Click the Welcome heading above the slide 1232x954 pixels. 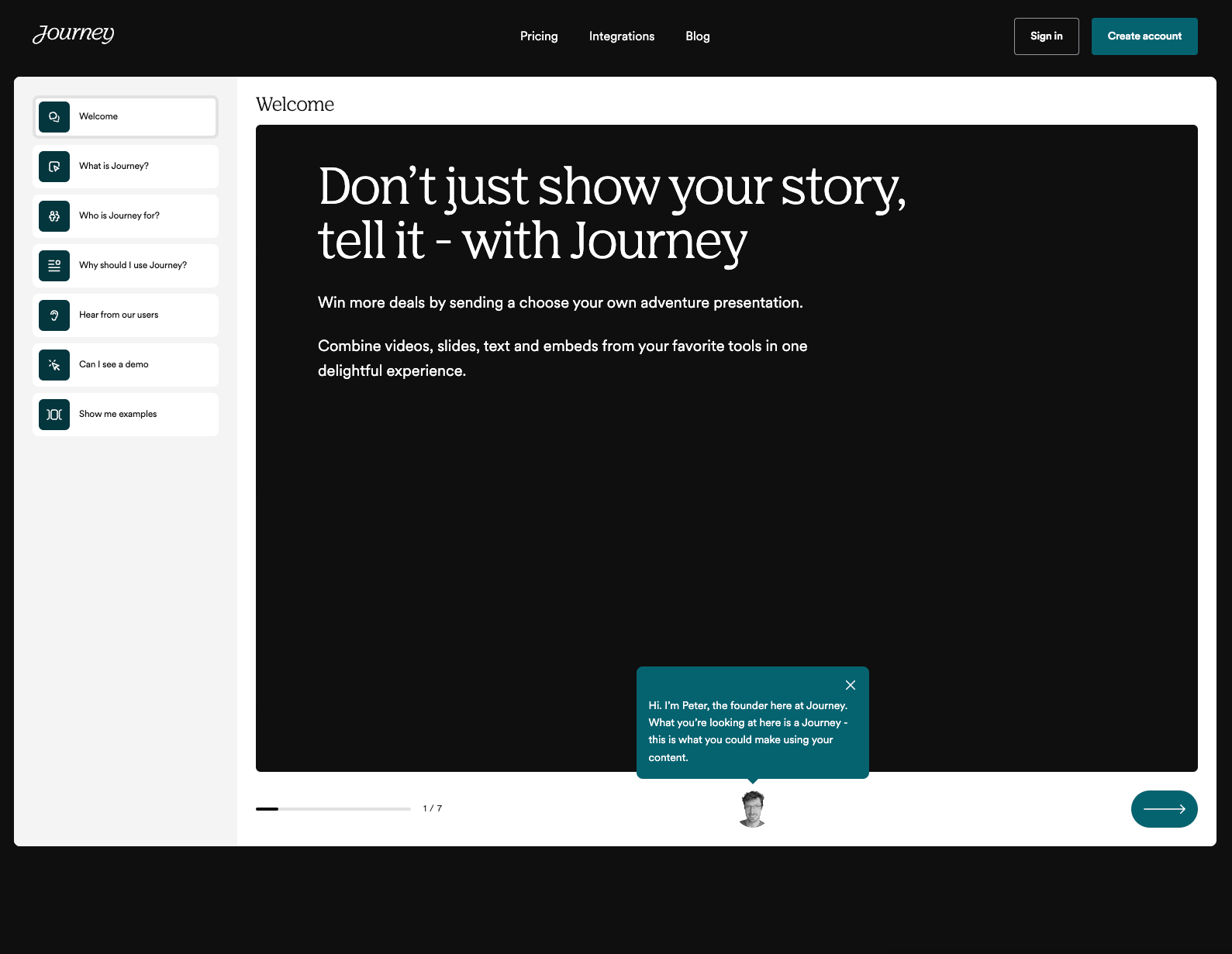[x=295, y=105]
